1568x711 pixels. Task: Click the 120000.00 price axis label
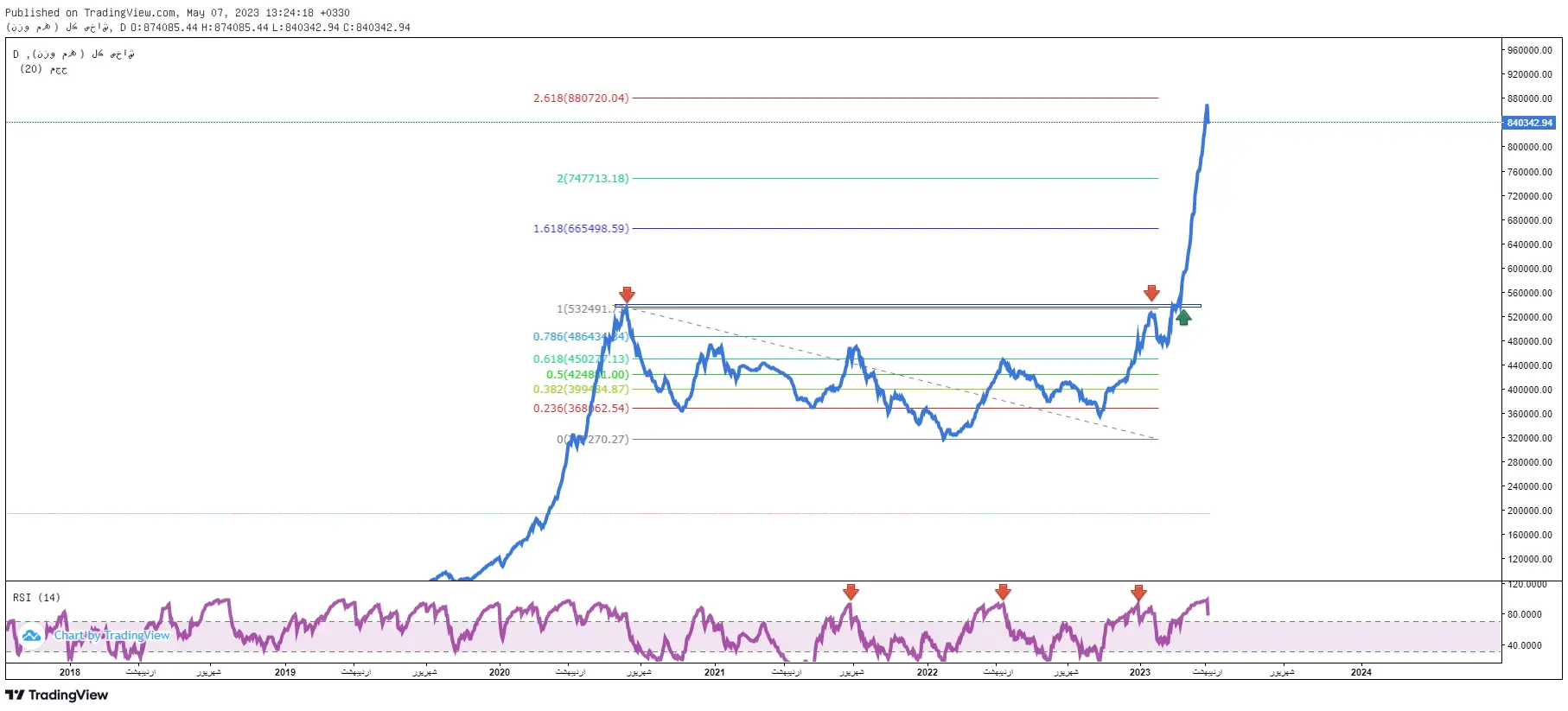click(x=1530, y=559)
